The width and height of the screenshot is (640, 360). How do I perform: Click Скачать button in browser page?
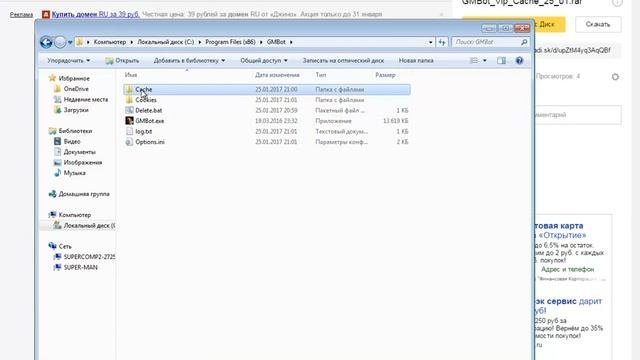(598, 24)
